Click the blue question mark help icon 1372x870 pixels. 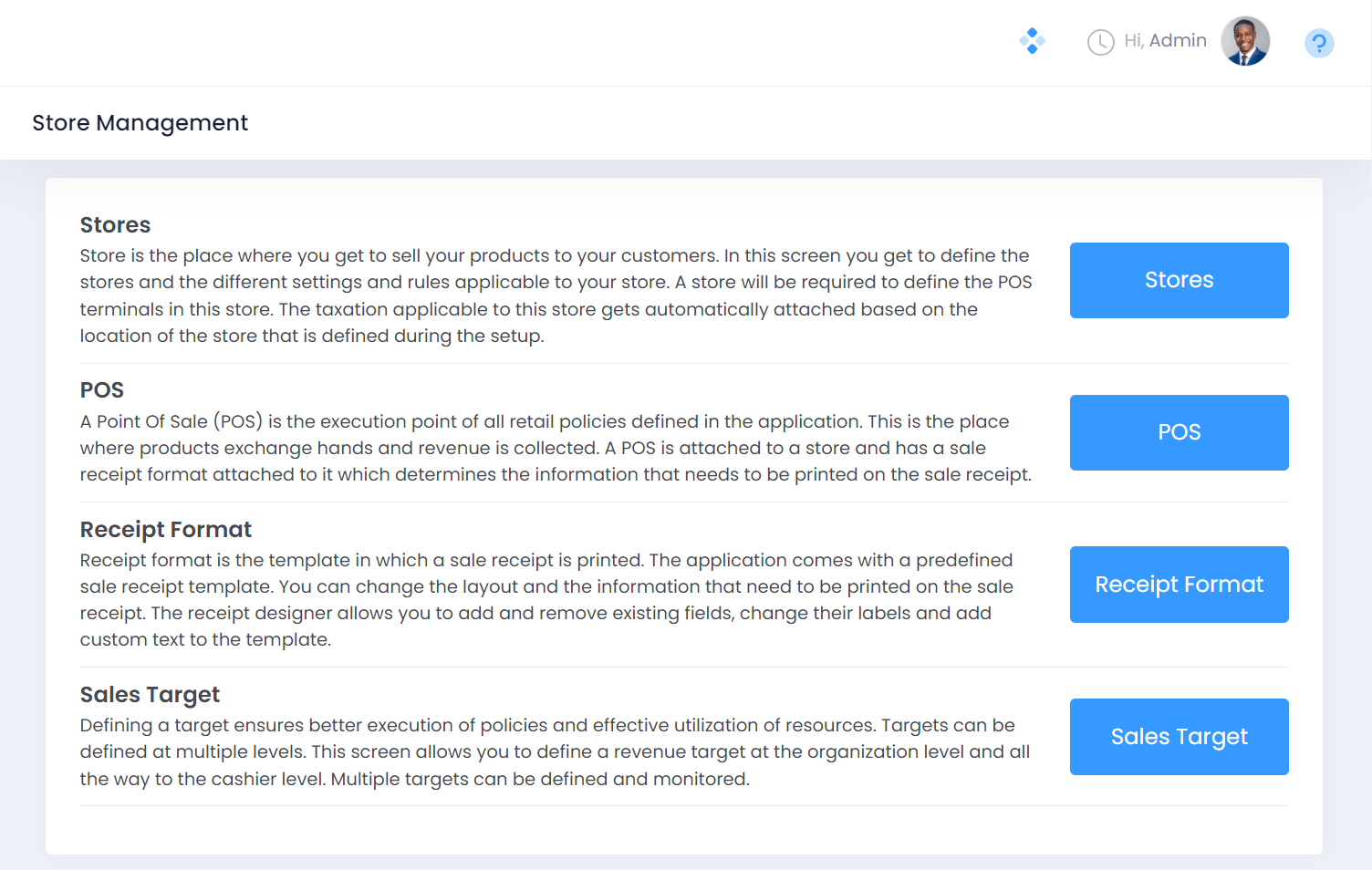pos(1319,43)
